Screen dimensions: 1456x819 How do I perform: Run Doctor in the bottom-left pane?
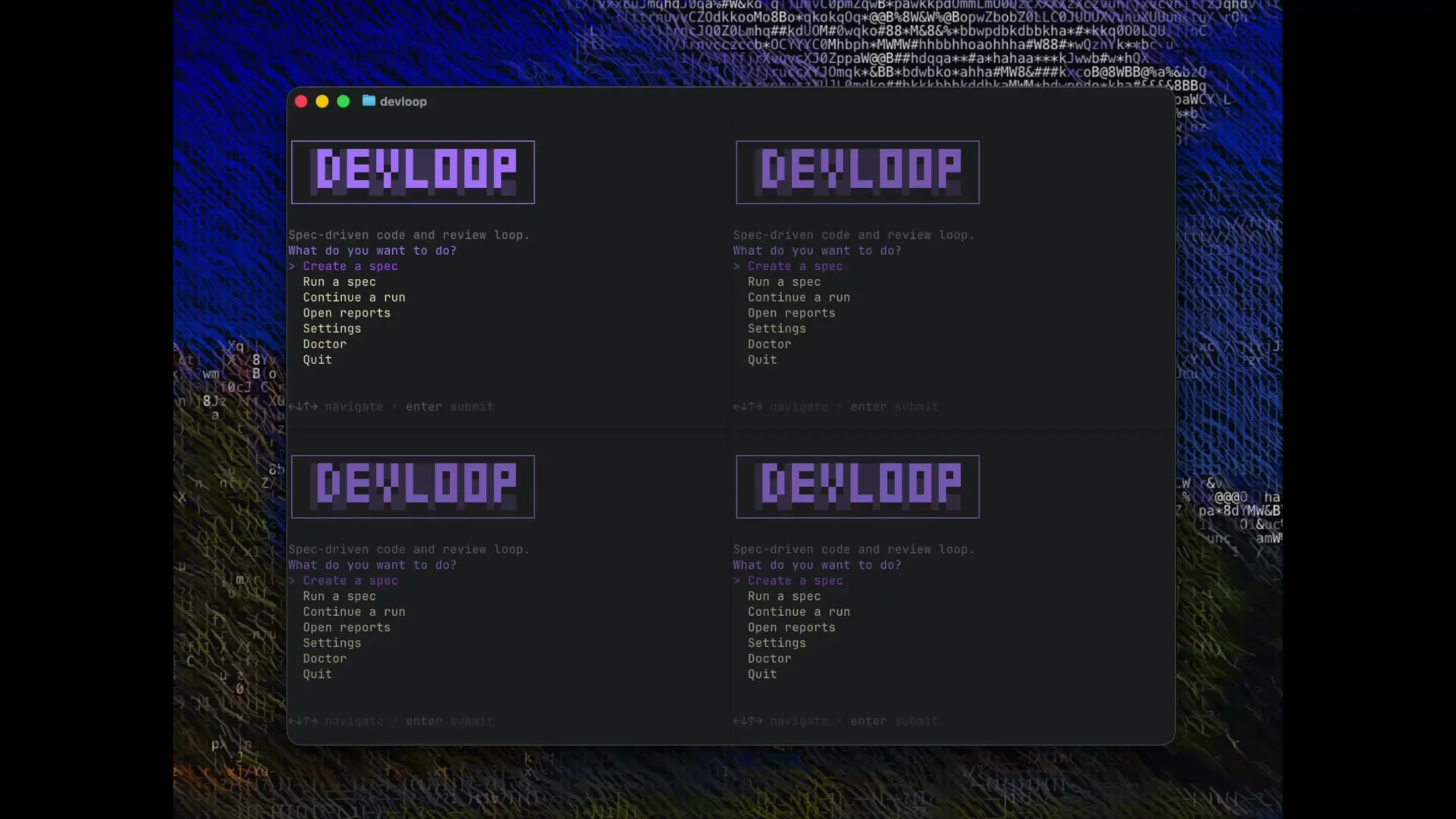[x=325, y=659]
